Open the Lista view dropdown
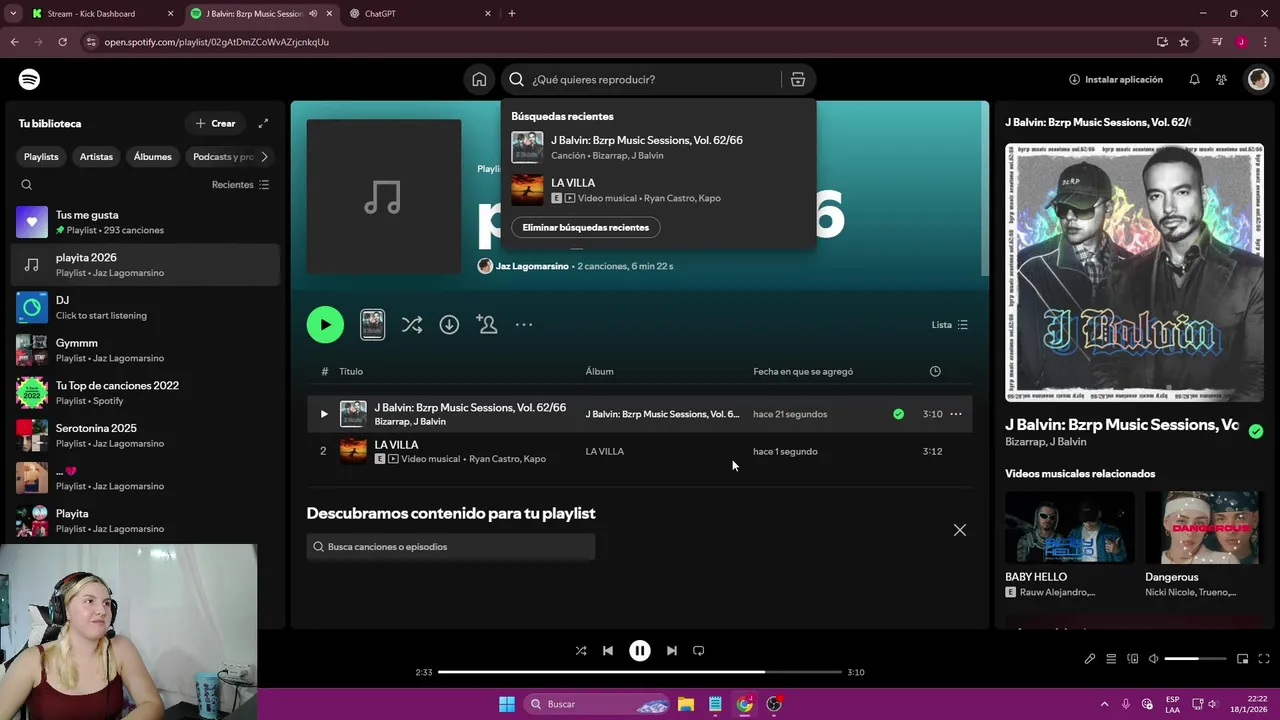This screenshot has width=1280, height=720. (950, 325)
